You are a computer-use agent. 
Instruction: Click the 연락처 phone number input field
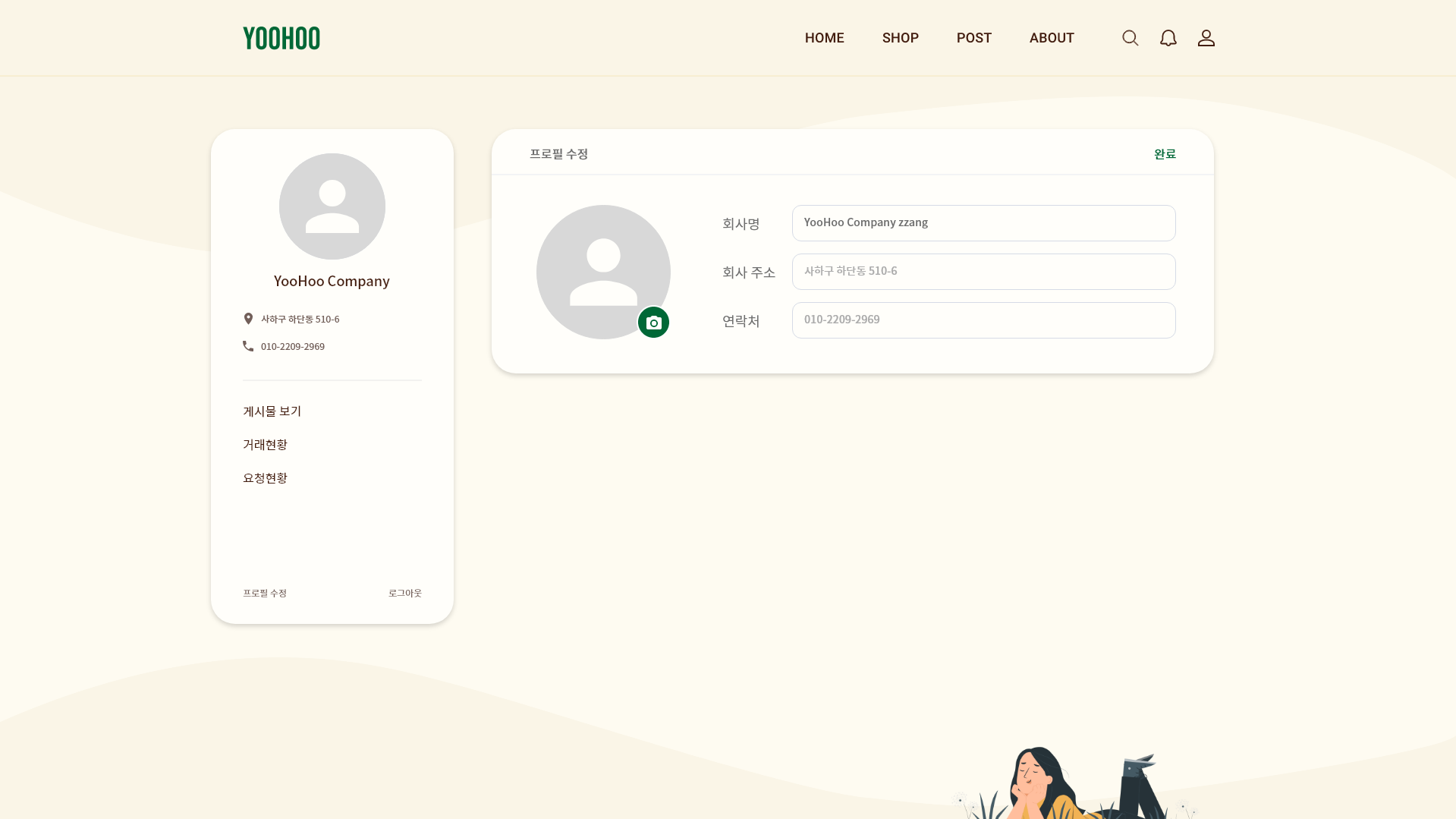(x=983, y=320)
